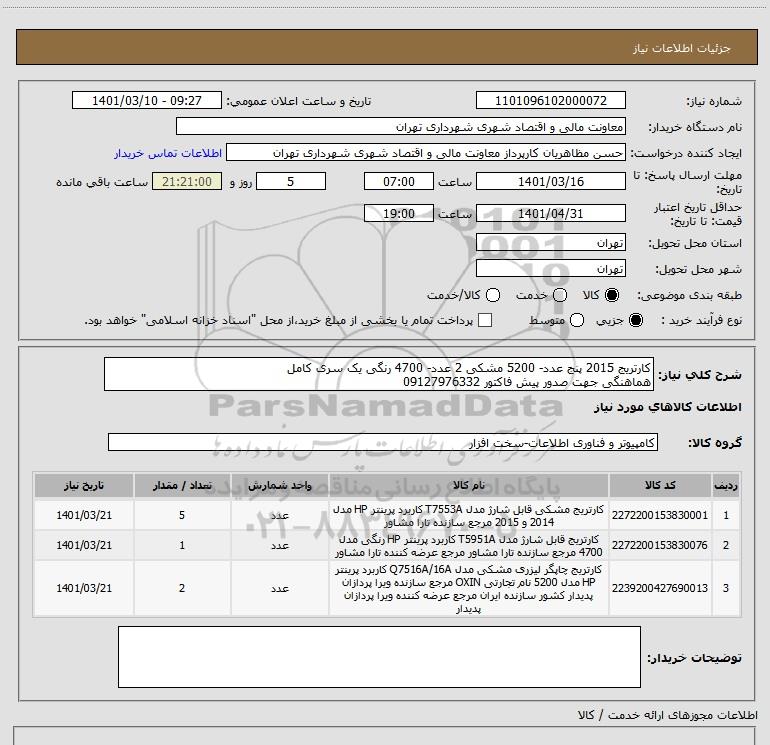Click the T5951A cartridge item name
Viewport: 770px width, 745px height.
coord(469,546)
